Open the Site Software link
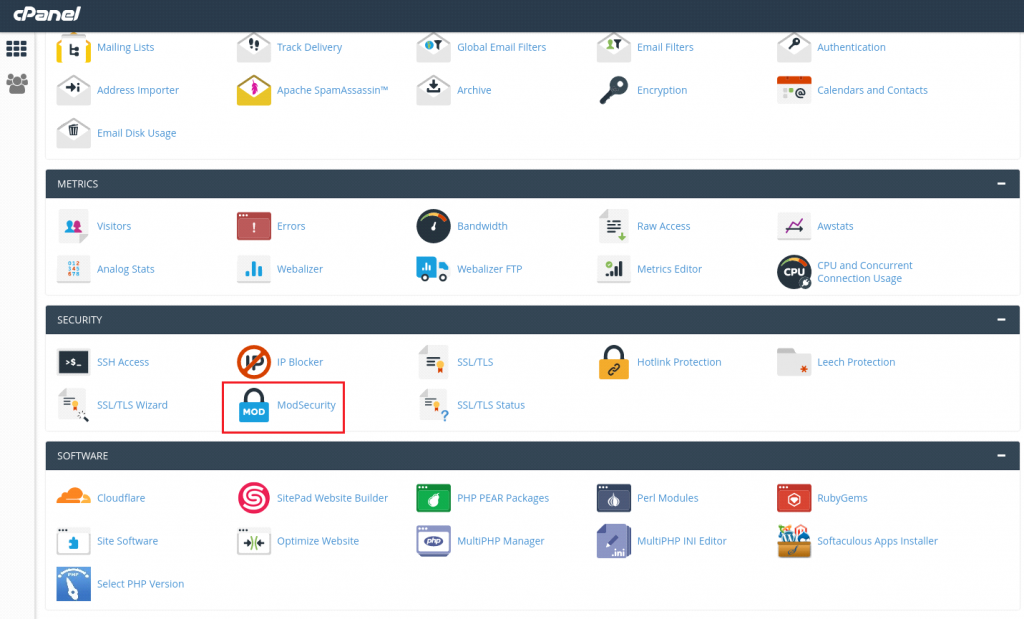Image resolution: width=1024 pixels, height=619 pixels. click(127, 541)
